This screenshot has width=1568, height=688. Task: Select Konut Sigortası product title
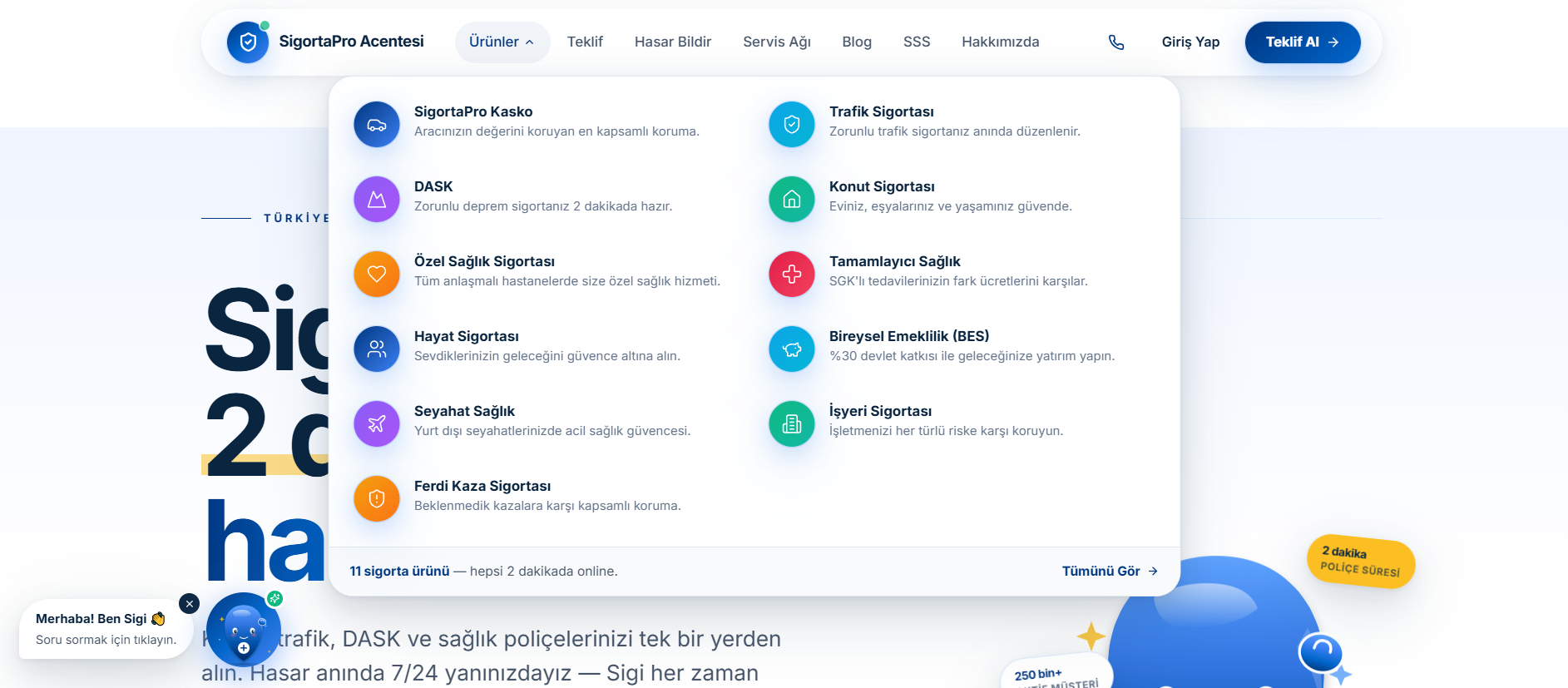(x=882, y=186)
